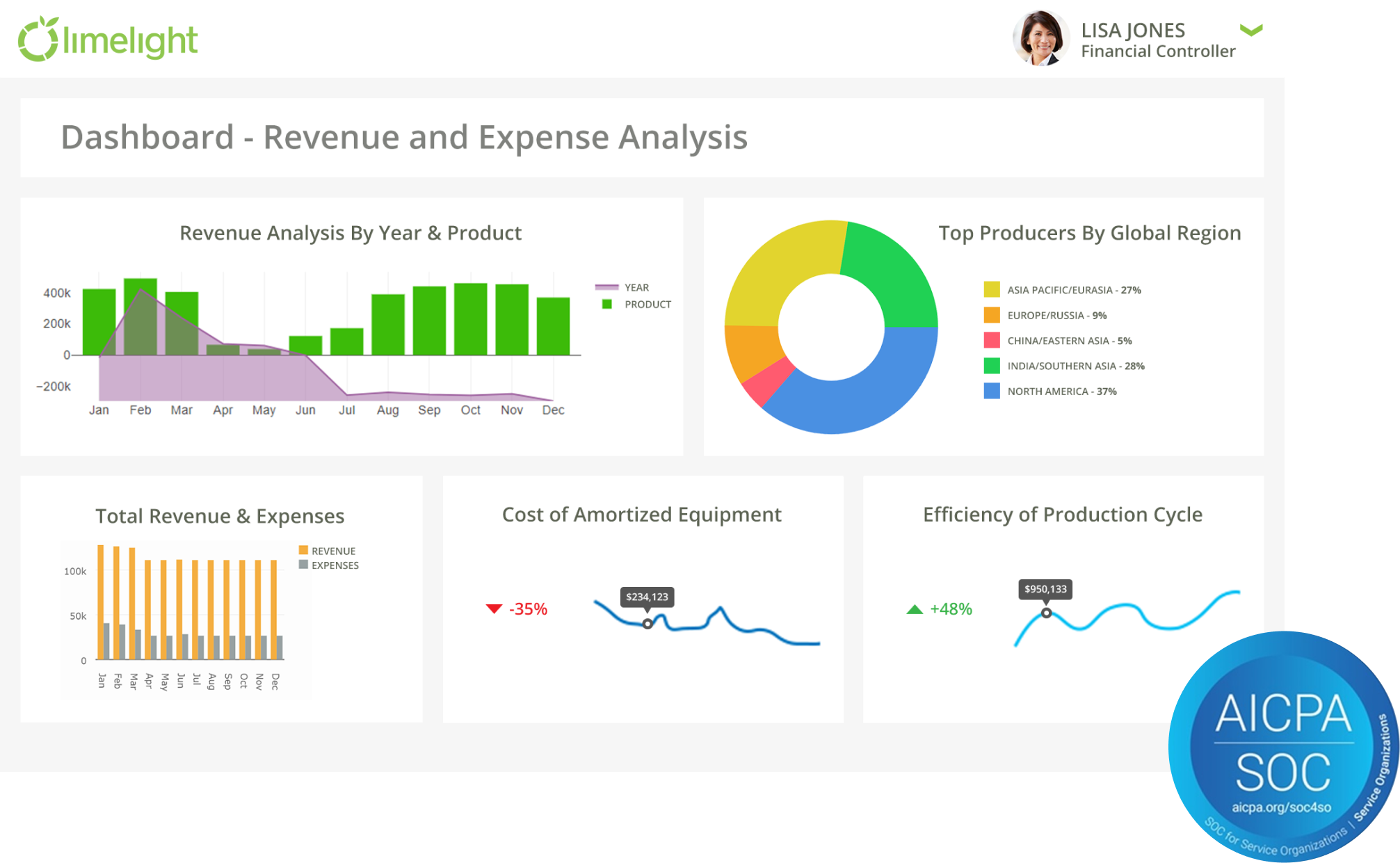The image size is (1400, 863).
Task: Select the $950,133 chart data point
Action: pos(1046,613)
